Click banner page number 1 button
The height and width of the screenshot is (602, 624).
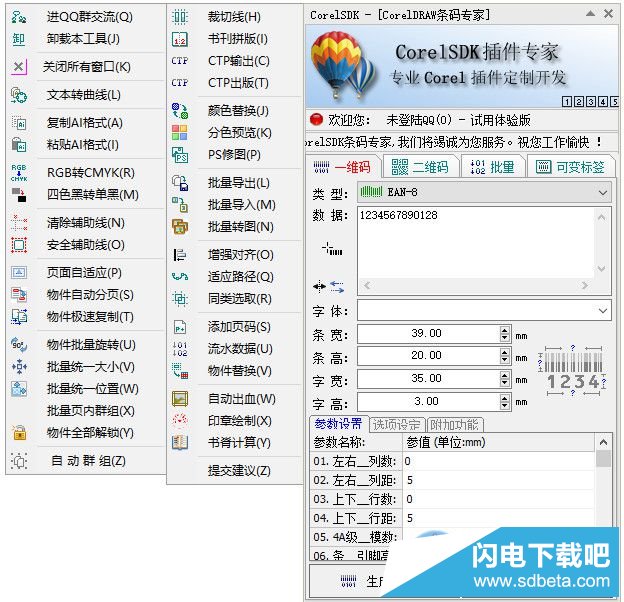point(567,102)
